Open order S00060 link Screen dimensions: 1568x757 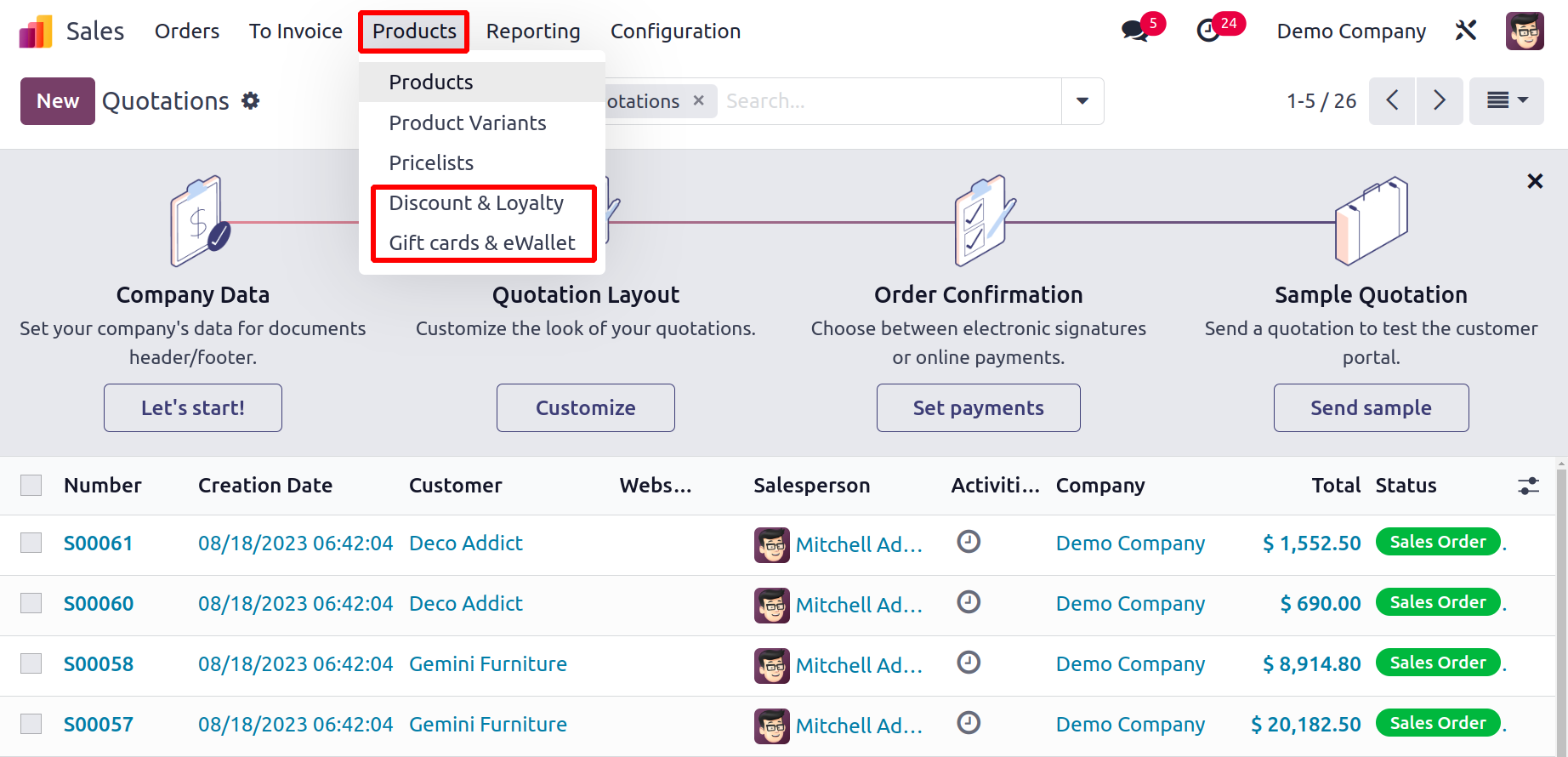[99, 604]
